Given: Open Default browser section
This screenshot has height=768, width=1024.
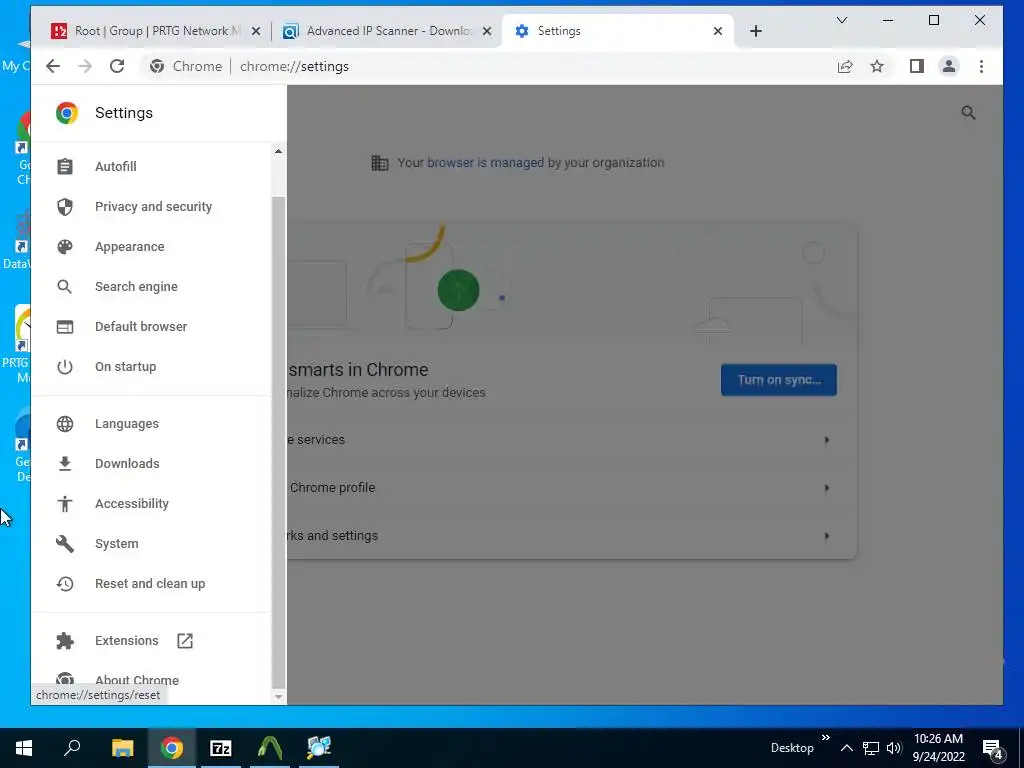Looking at the screenshot, I should point(141,327).
